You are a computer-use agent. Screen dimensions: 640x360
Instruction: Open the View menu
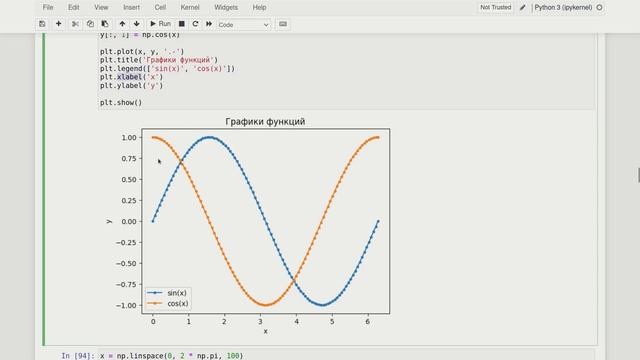coord(101,7)
